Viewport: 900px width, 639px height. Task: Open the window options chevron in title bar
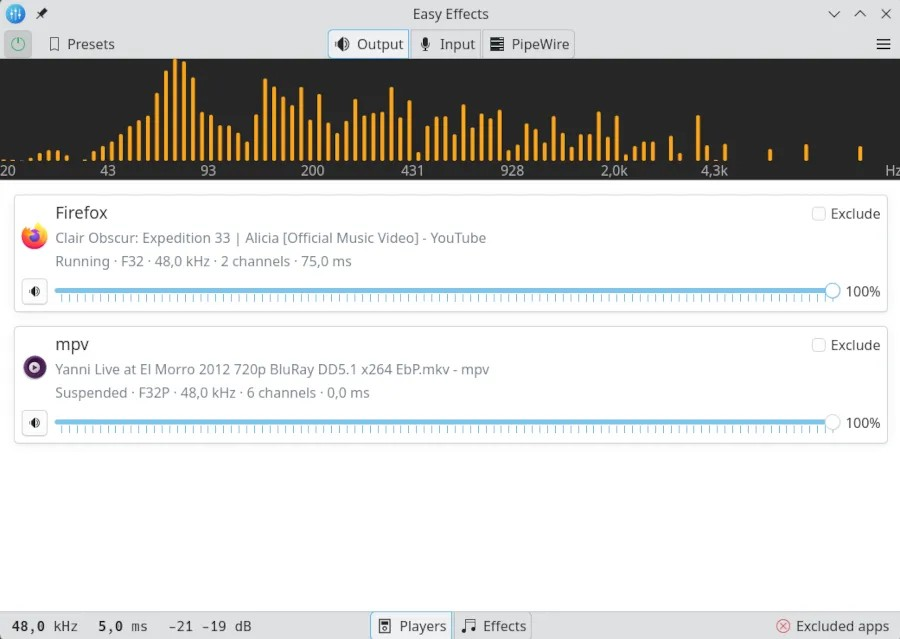coord(835,14)
